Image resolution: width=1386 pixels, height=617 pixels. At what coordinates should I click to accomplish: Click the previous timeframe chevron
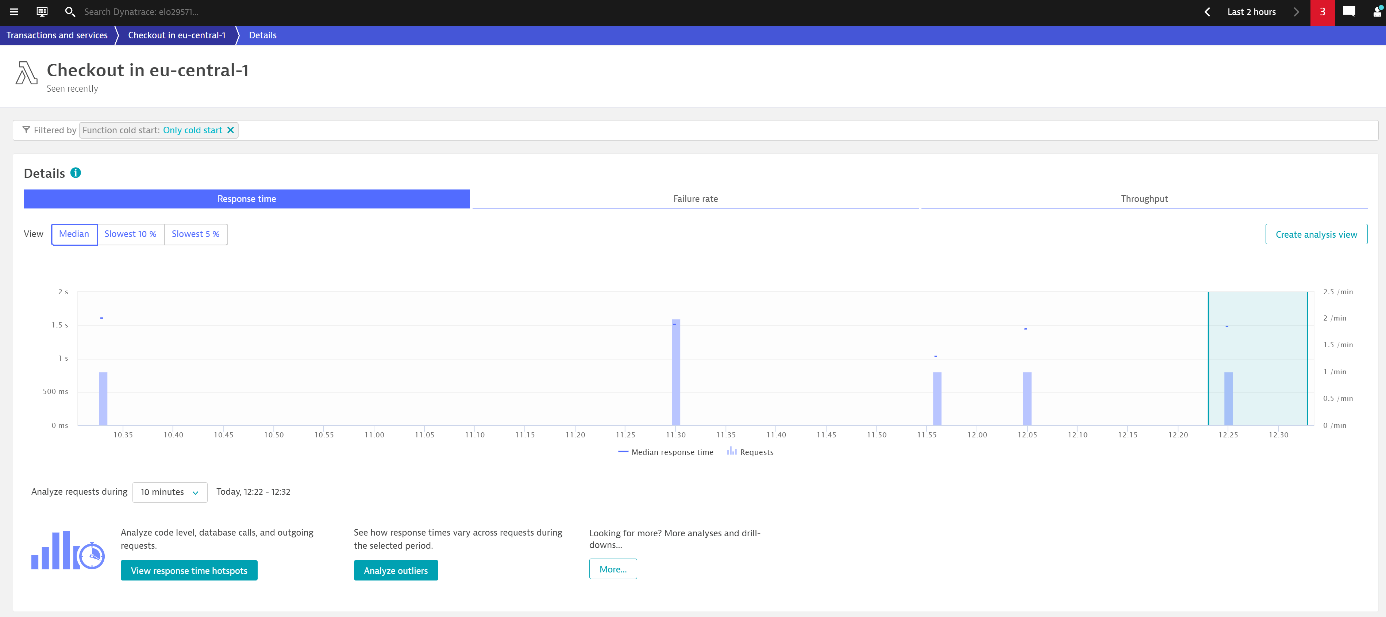pyautogui.click(x=1207, y=12)
